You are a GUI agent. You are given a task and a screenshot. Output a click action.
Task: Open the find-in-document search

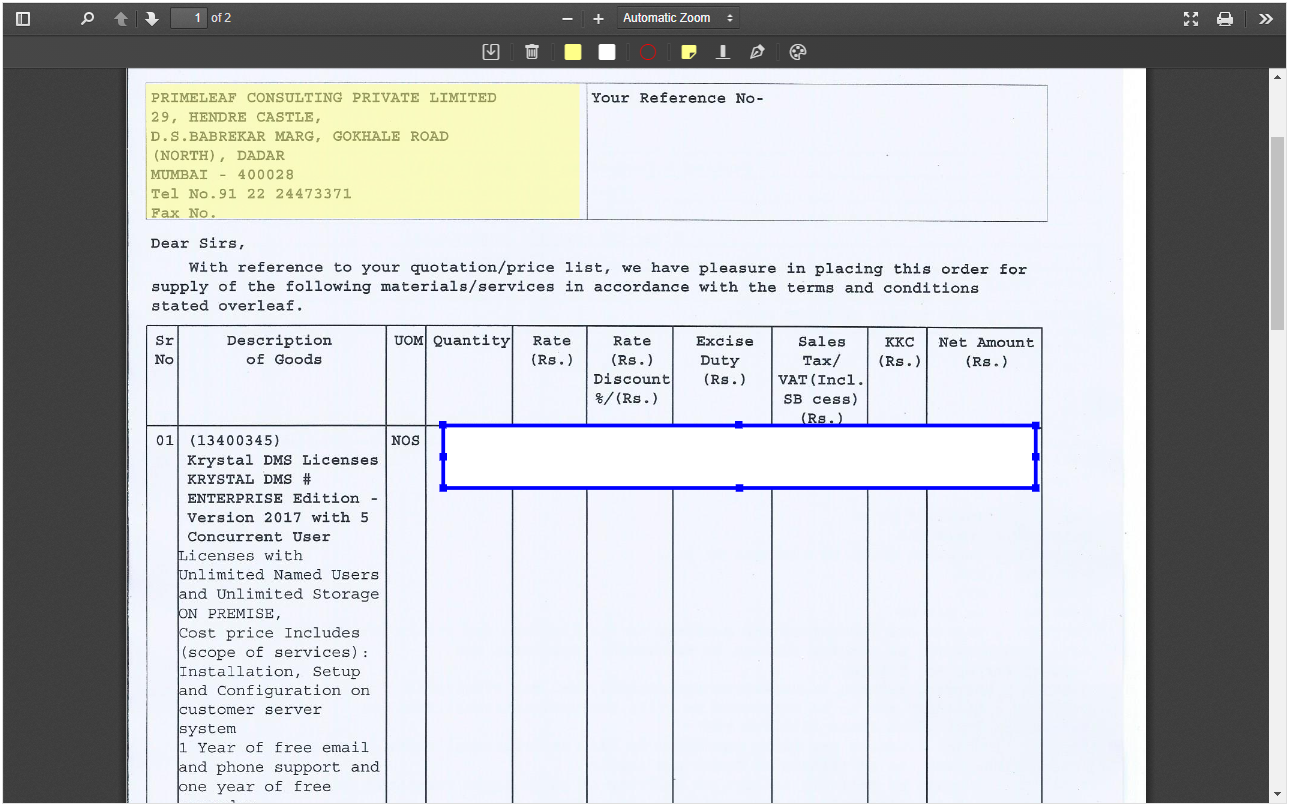coord(87,18)
